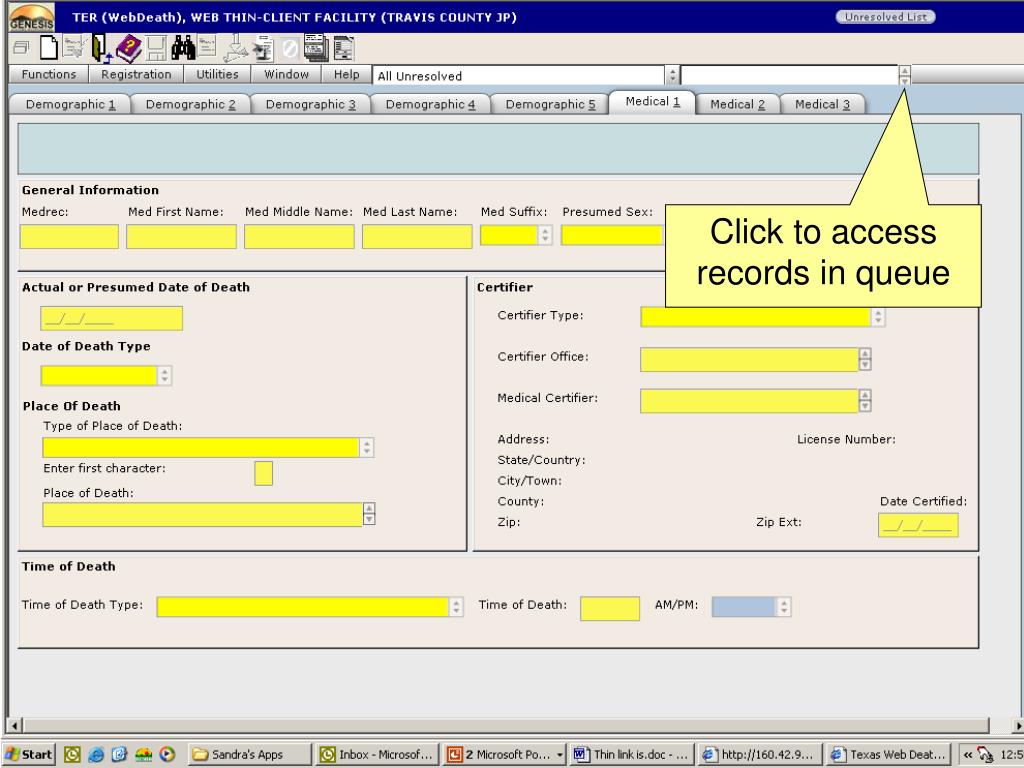The height and width of the screenshot is (768, 1024).
Task: Switch to Inbox - Microsoft Outlook taskbar window
Action: pos(376,754)
